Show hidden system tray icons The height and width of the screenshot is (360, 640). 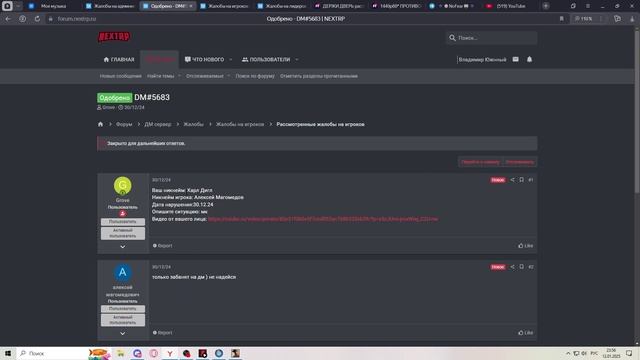pyautogui.click(x=568, y=353)
